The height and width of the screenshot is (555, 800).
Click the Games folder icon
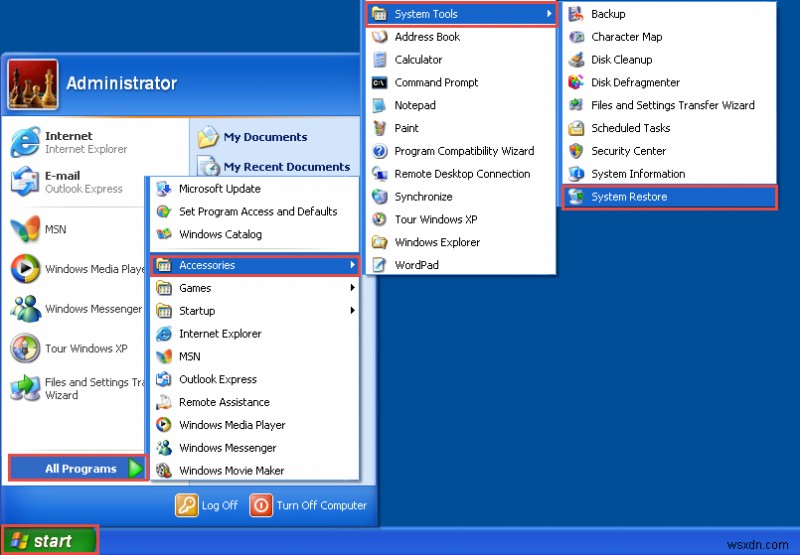pos(164,288)
